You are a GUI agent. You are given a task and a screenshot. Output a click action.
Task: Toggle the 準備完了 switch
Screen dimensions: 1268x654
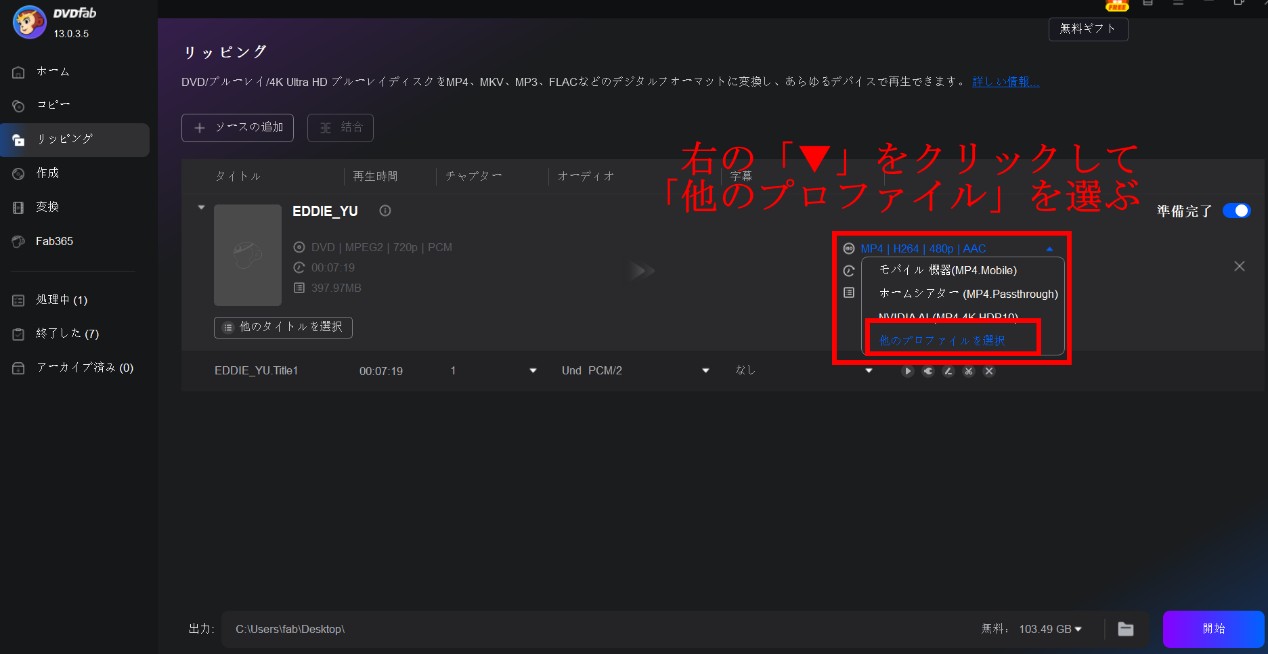click(1236, 211)
